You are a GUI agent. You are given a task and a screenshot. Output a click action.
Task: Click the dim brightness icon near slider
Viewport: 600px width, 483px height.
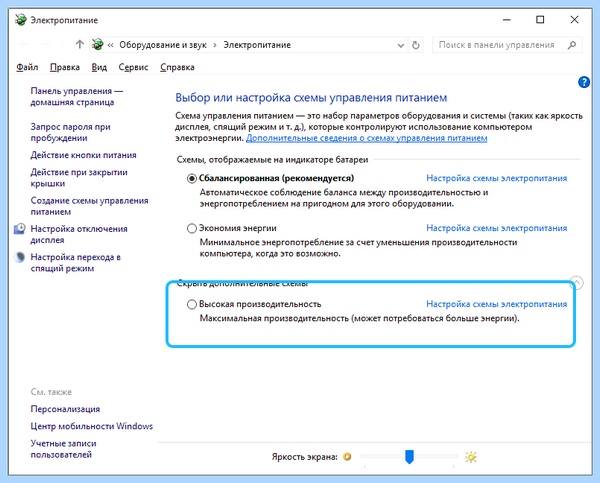pos(347,457)
